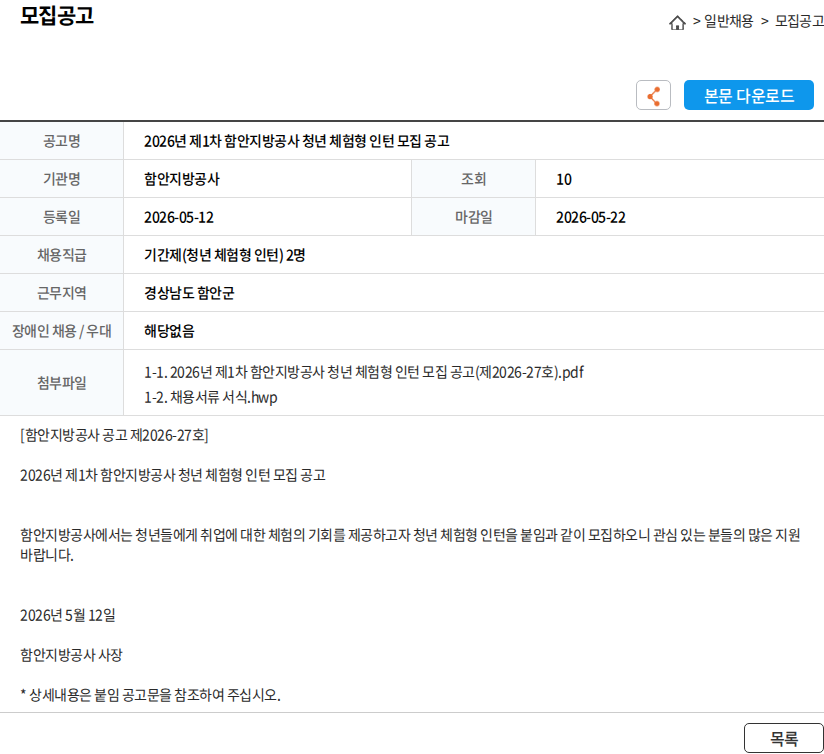Click the 기관명 label cell
824x754 pixels.
click(x=61, y=179)
